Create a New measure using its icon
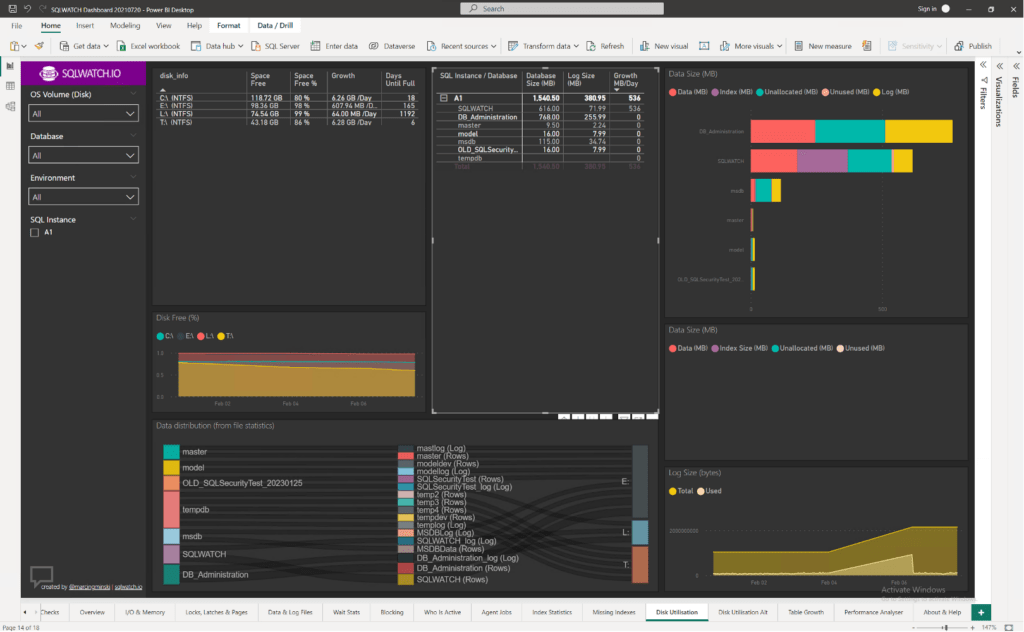The width and height of the screenshot is (1024, 632). pos(798,45)
